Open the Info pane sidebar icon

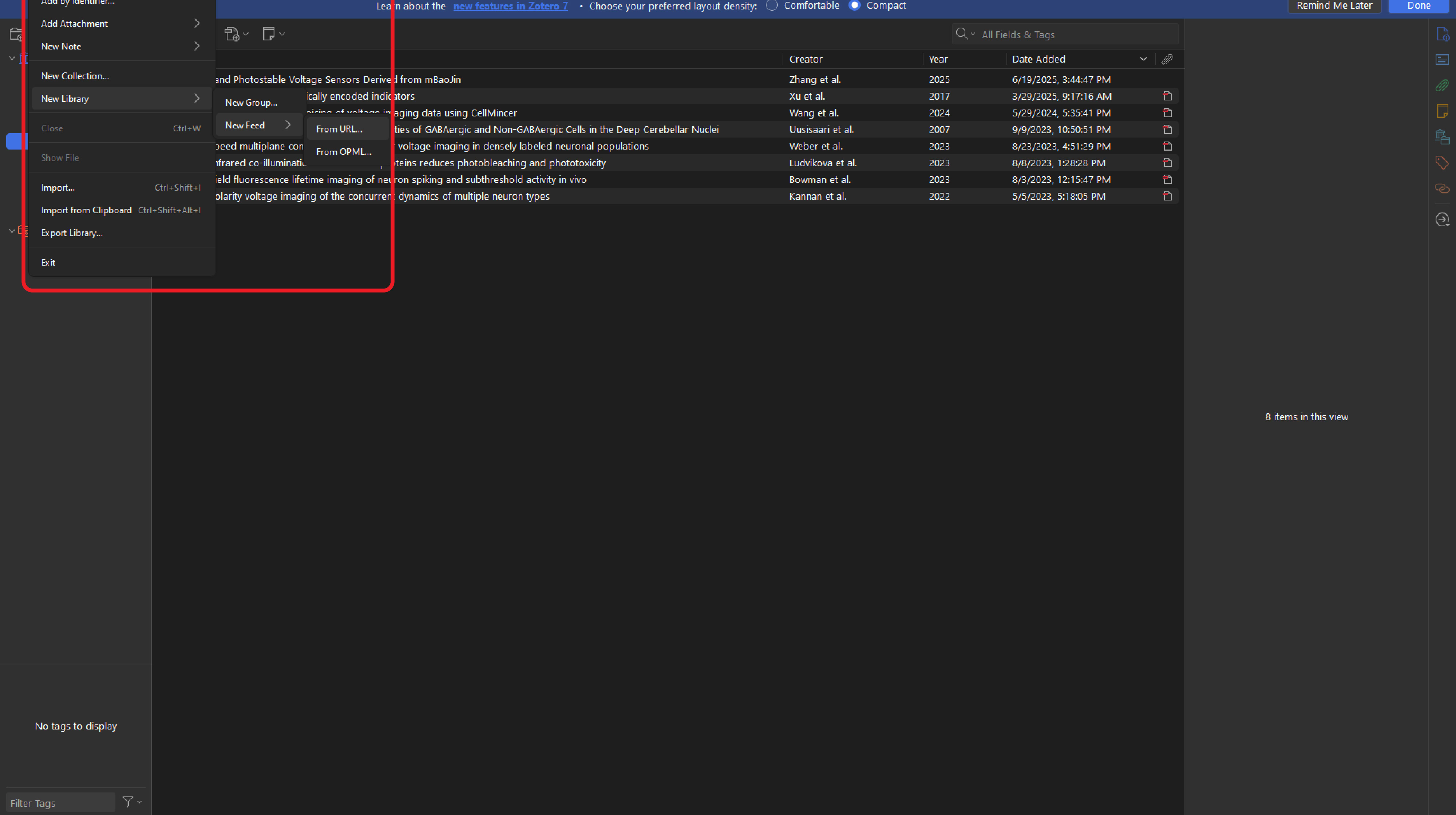(1442, 35)
